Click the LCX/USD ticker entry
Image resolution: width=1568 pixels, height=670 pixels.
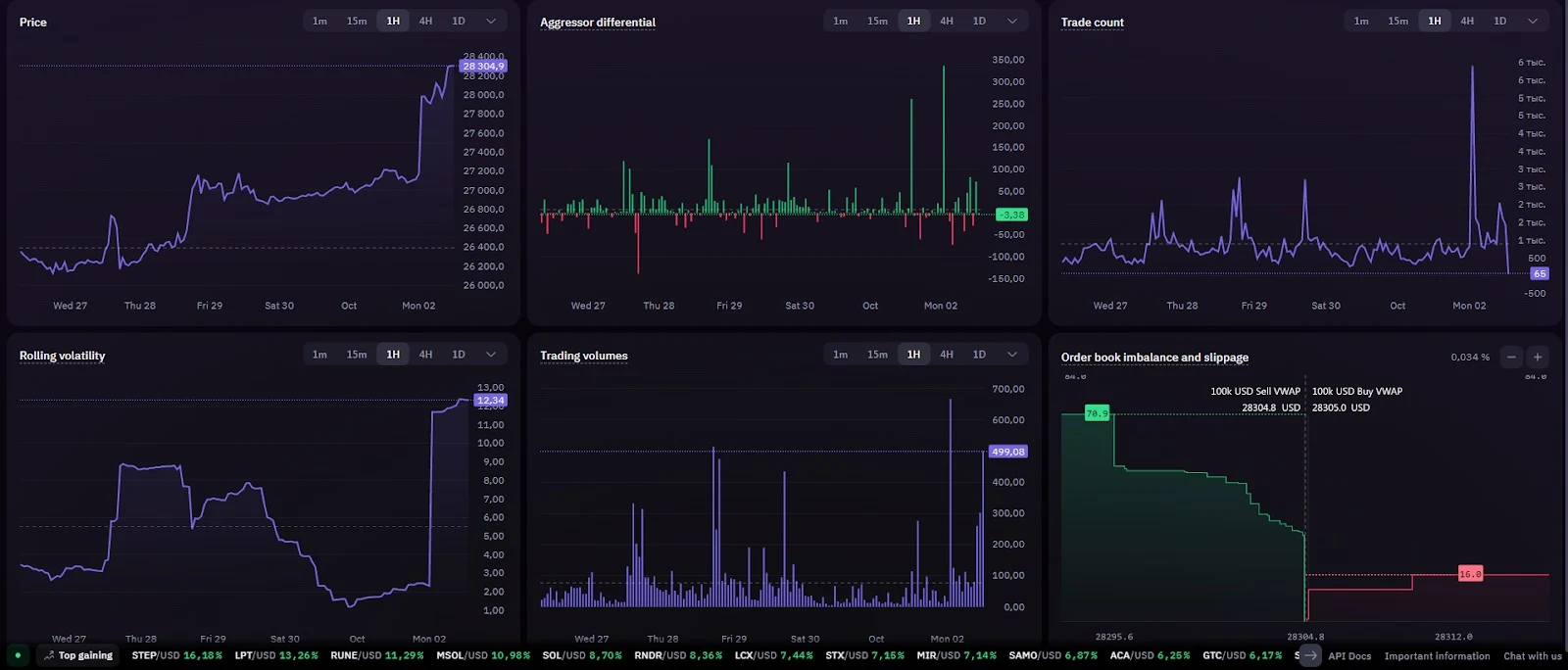[x=774, y=655]
